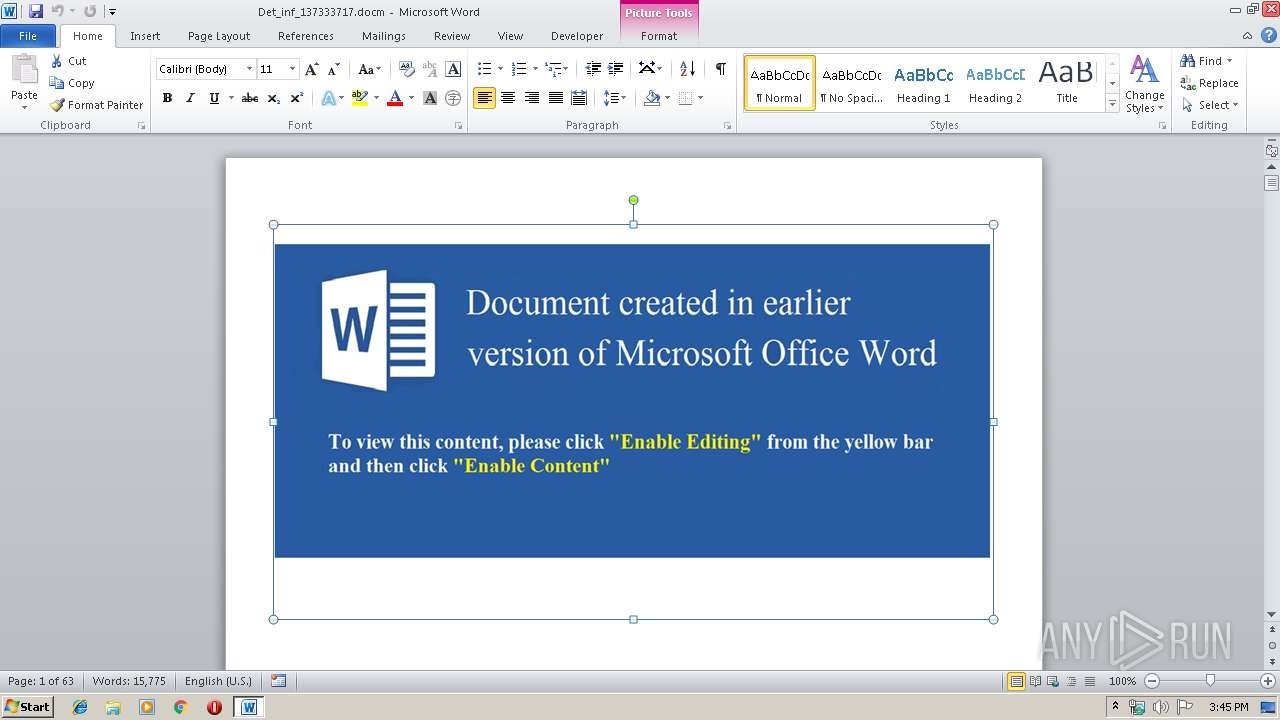Clear formatting icon

point(407,69)
